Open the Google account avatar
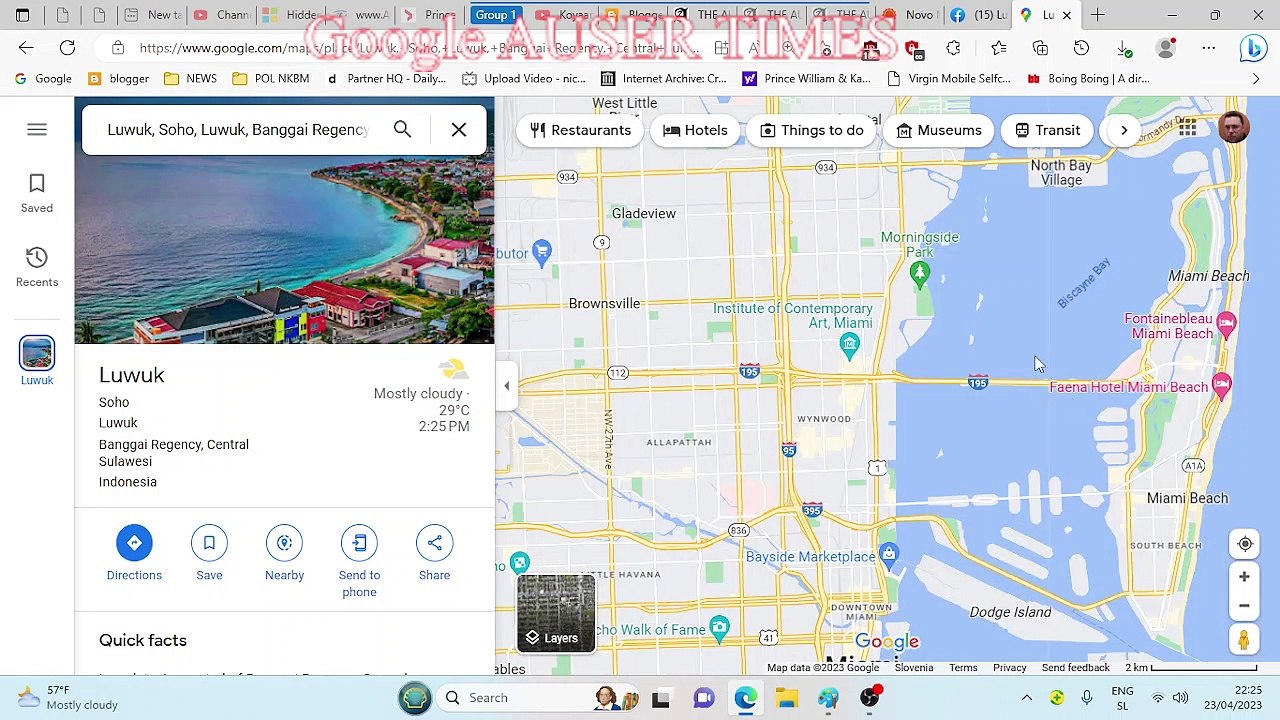 [1234, 128]
